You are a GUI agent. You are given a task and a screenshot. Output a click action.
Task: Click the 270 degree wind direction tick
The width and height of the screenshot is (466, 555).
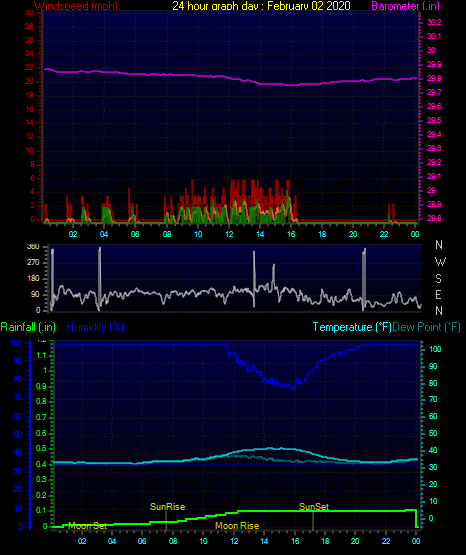tap(33, 263)
